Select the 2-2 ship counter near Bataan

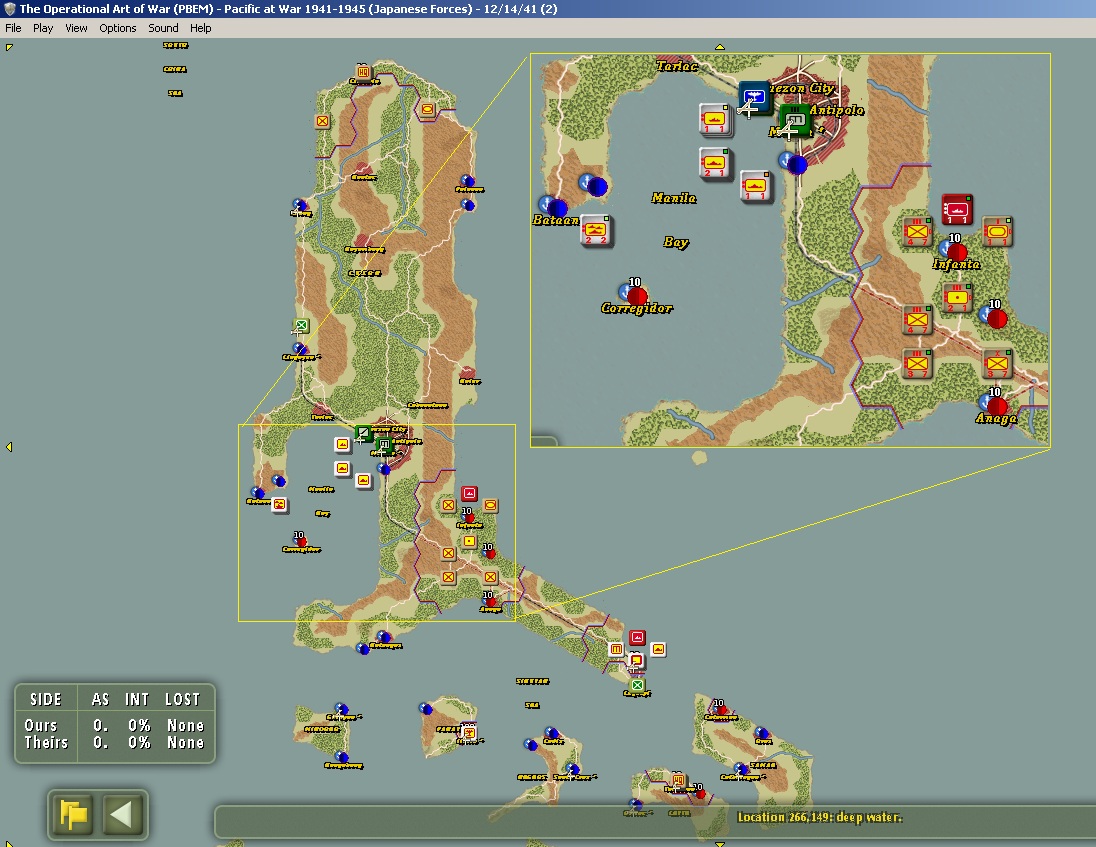click(596, 229)
